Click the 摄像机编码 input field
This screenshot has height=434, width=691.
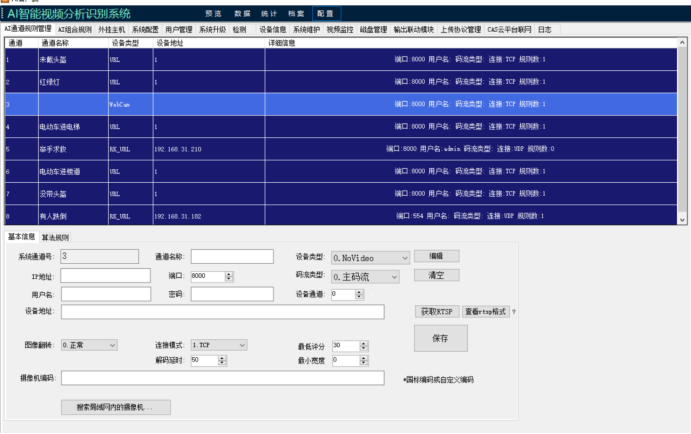coord(223,378)
